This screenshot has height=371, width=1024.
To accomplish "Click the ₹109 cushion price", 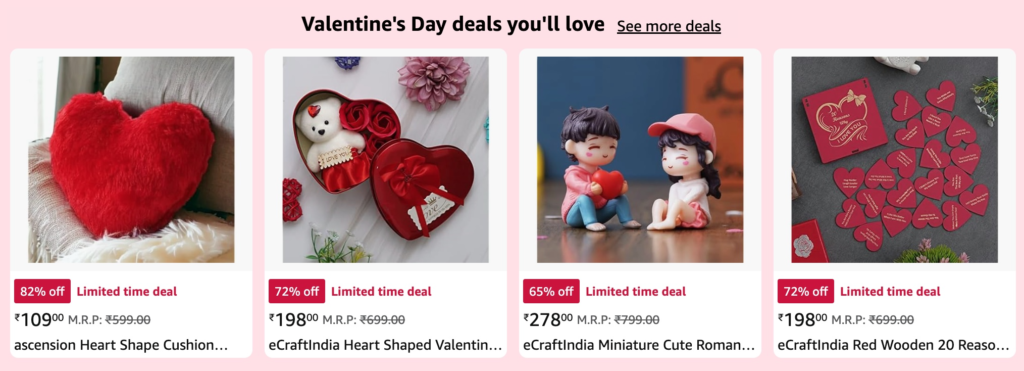I will point(39,319).
